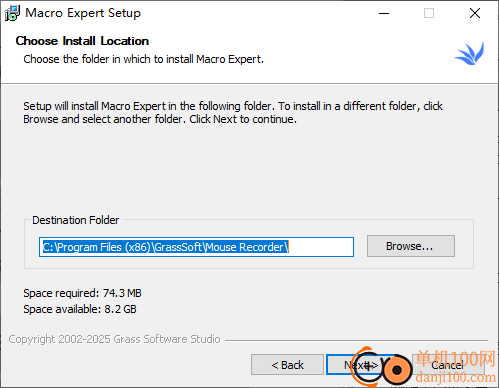499x388 pixels.
Task: Click the "Setup will install Macro Expert" paragraph
Action: click(233, 112)
